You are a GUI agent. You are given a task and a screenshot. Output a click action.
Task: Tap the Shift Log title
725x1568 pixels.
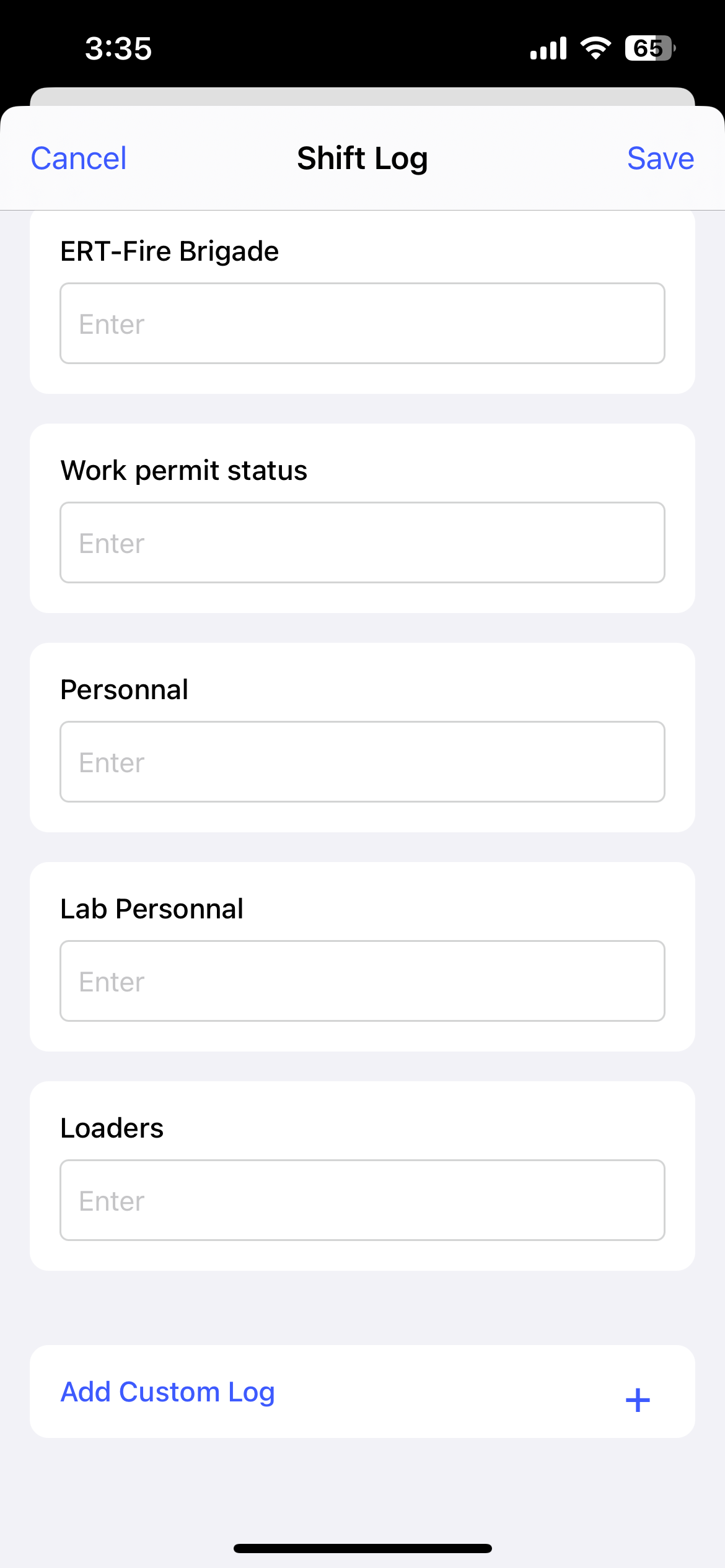(x=362, y=159)
